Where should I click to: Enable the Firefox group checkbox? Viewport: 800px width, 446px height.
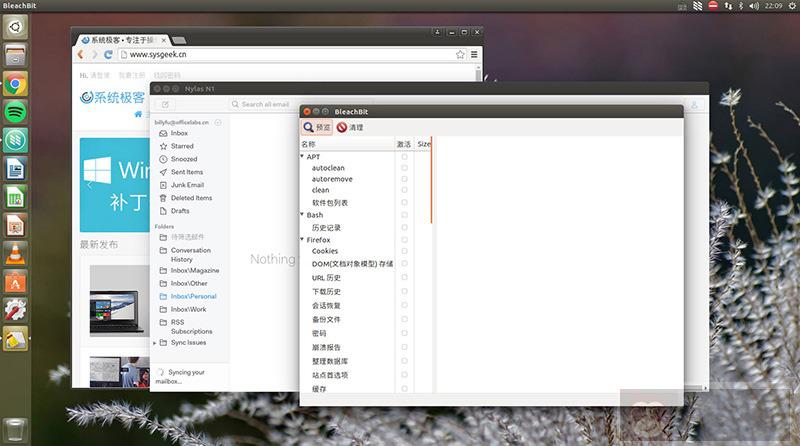404,240
